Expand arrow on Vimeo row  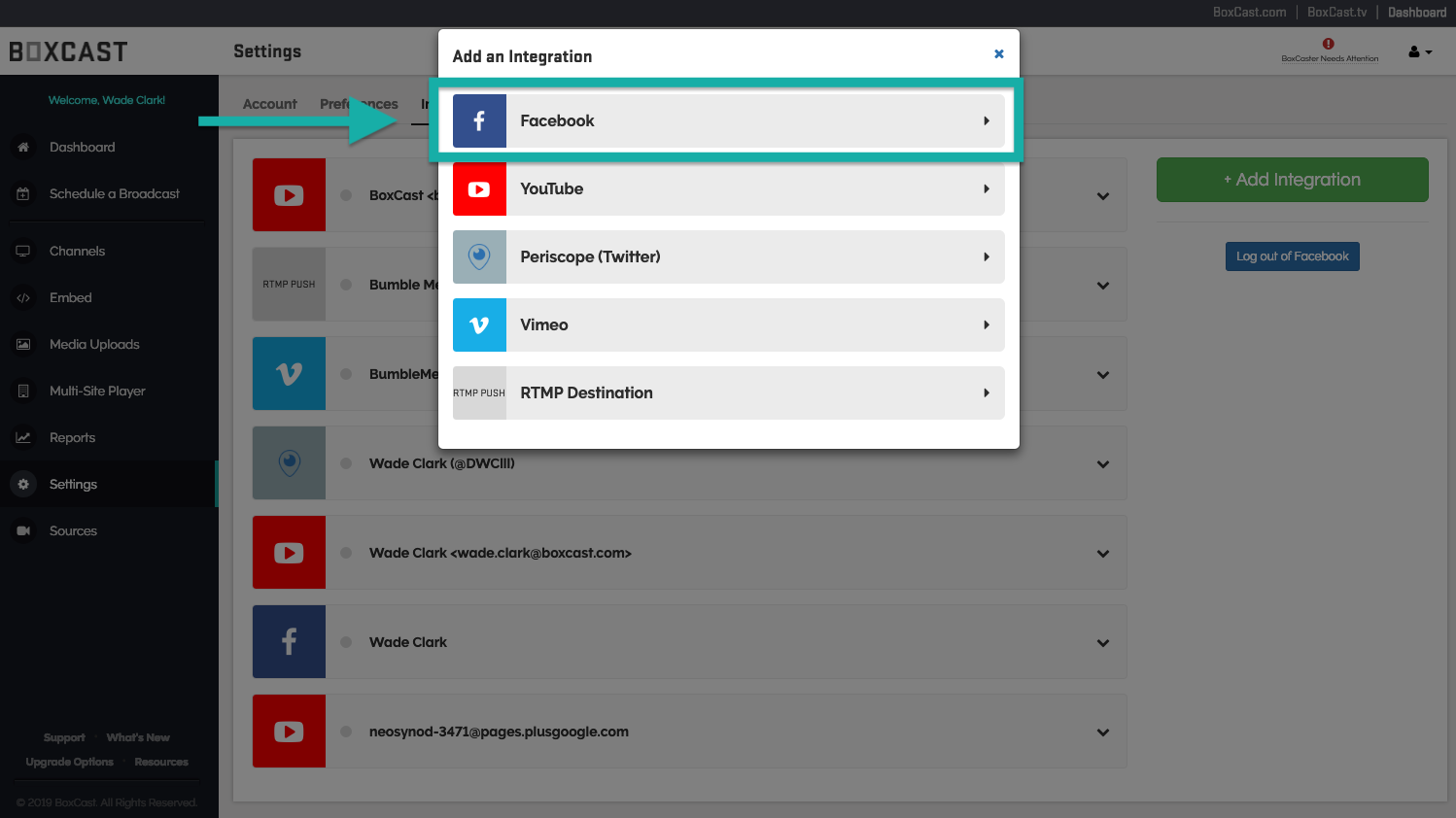tap(987, 325)
